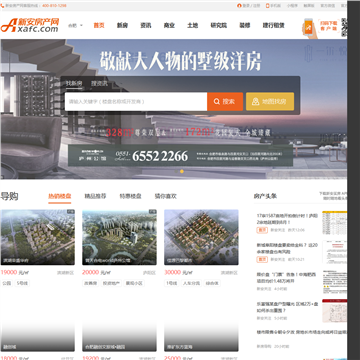Select the orange banner carousel dot
Image resolution: width=360 pixels, height=360 pixels.
tap(182, 171)
